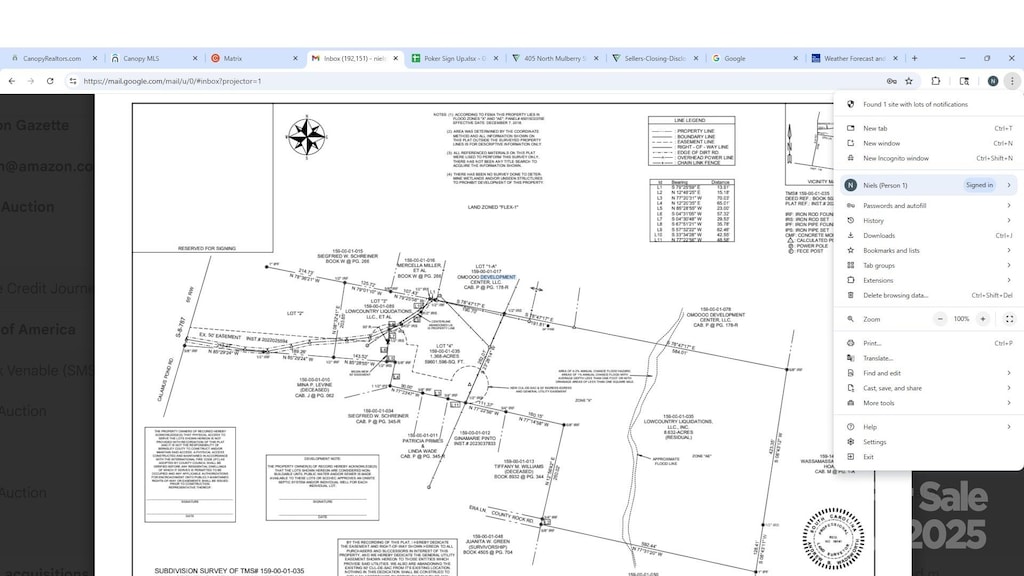Screen dimensions: 1024x576
Task: Reload the page with the refresh icon
Action: (x=50, y=81)
